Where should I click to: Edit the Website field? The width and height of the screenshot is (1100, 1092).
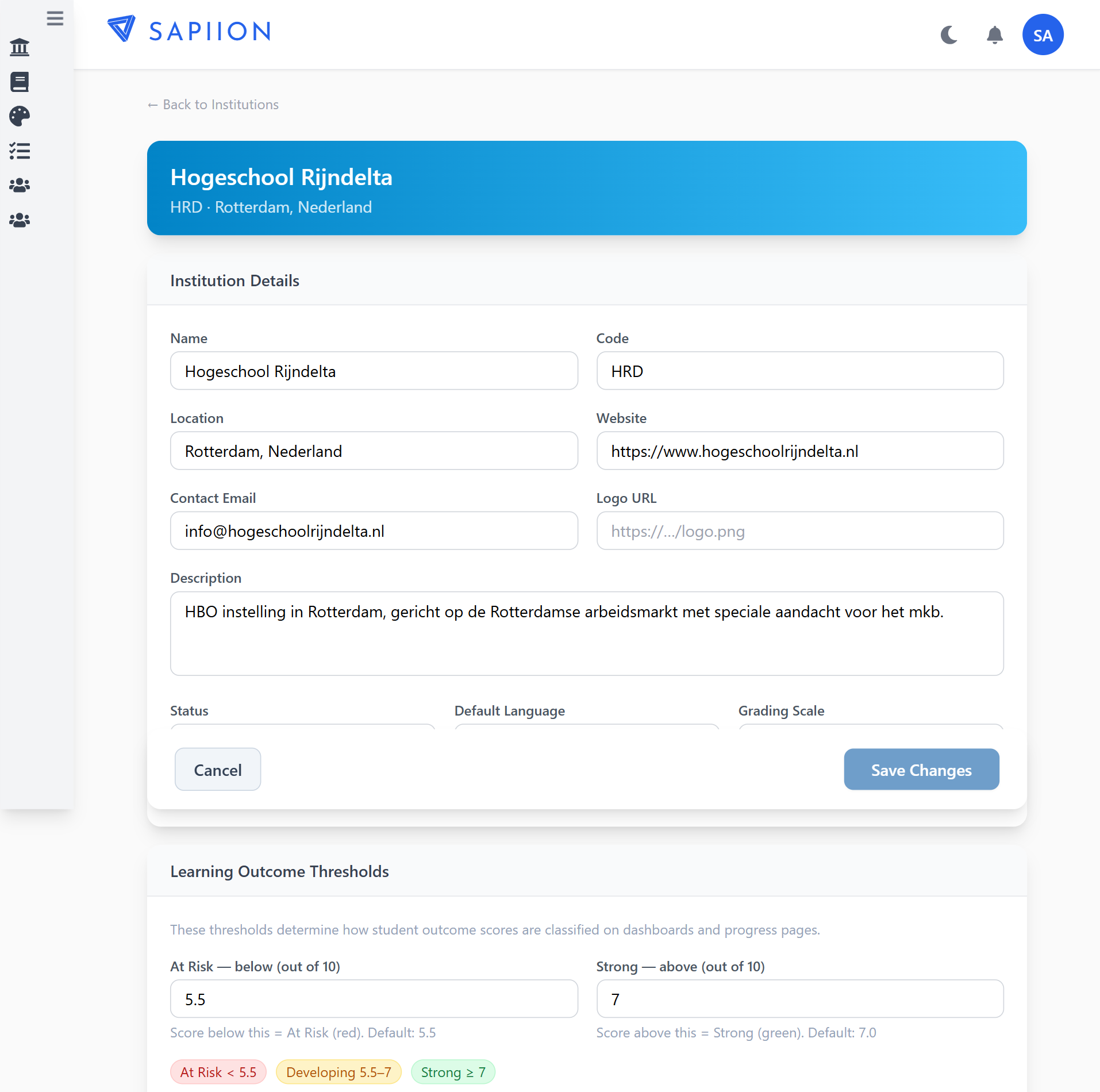[x=800, y=451]
